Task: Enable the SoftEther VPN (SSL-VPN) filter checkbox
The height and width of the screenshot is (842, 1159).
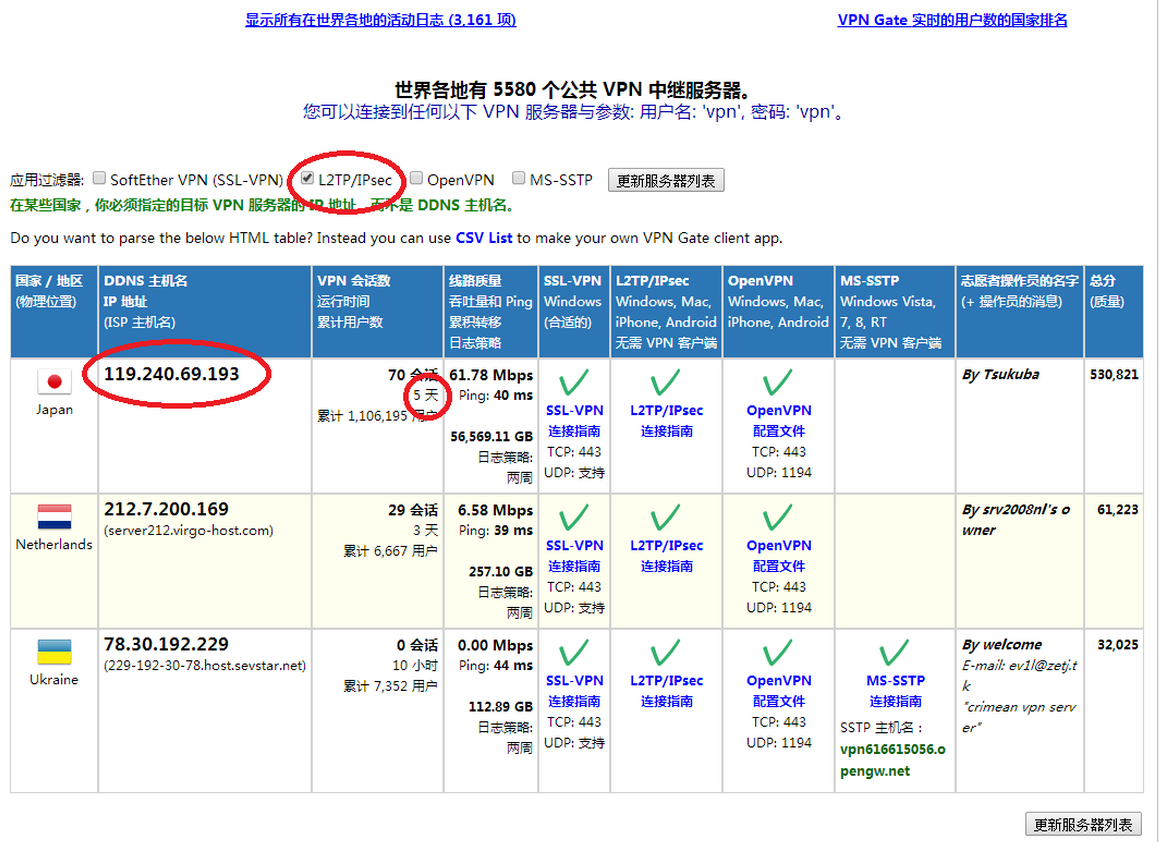Action: (x=99, y=178)
